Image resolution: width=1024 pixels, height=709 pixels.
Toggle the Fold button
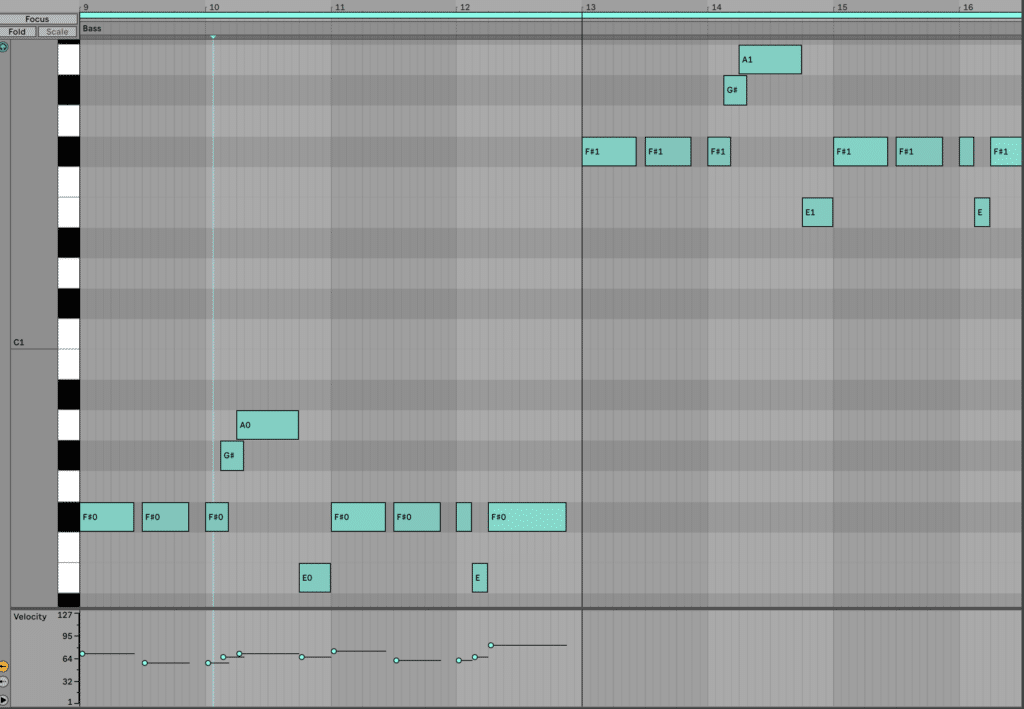click(x=17, y=31)
